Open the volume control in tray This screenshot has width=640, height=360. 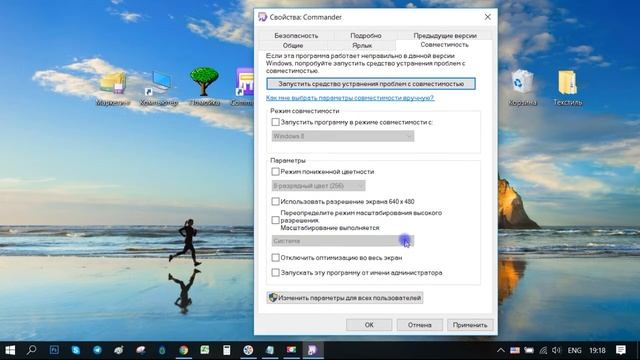click(556, 350)
